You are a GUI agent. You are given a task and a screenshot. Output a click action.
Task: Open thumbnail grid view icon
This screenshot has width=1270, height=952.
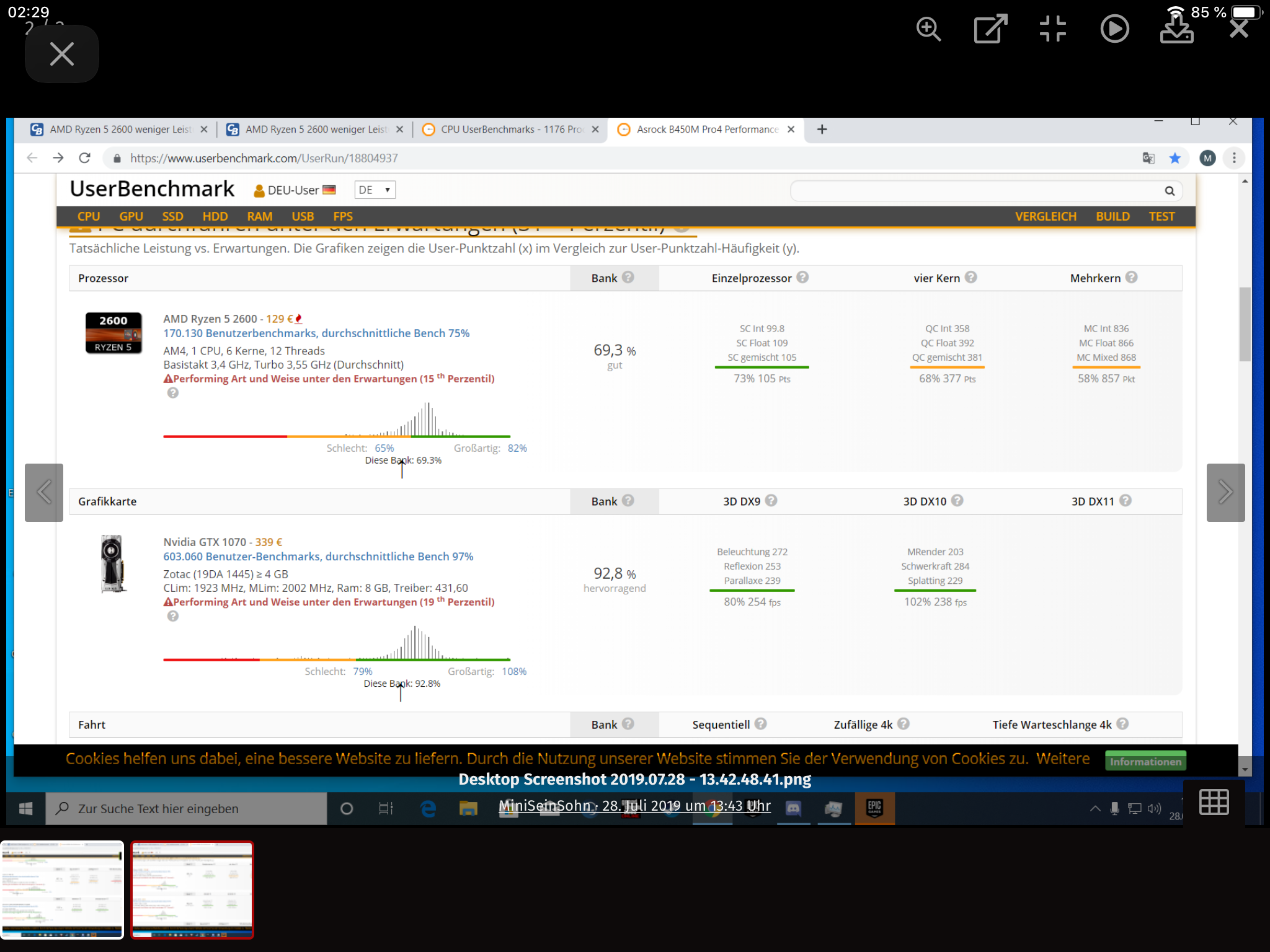tap(1214, 802)
